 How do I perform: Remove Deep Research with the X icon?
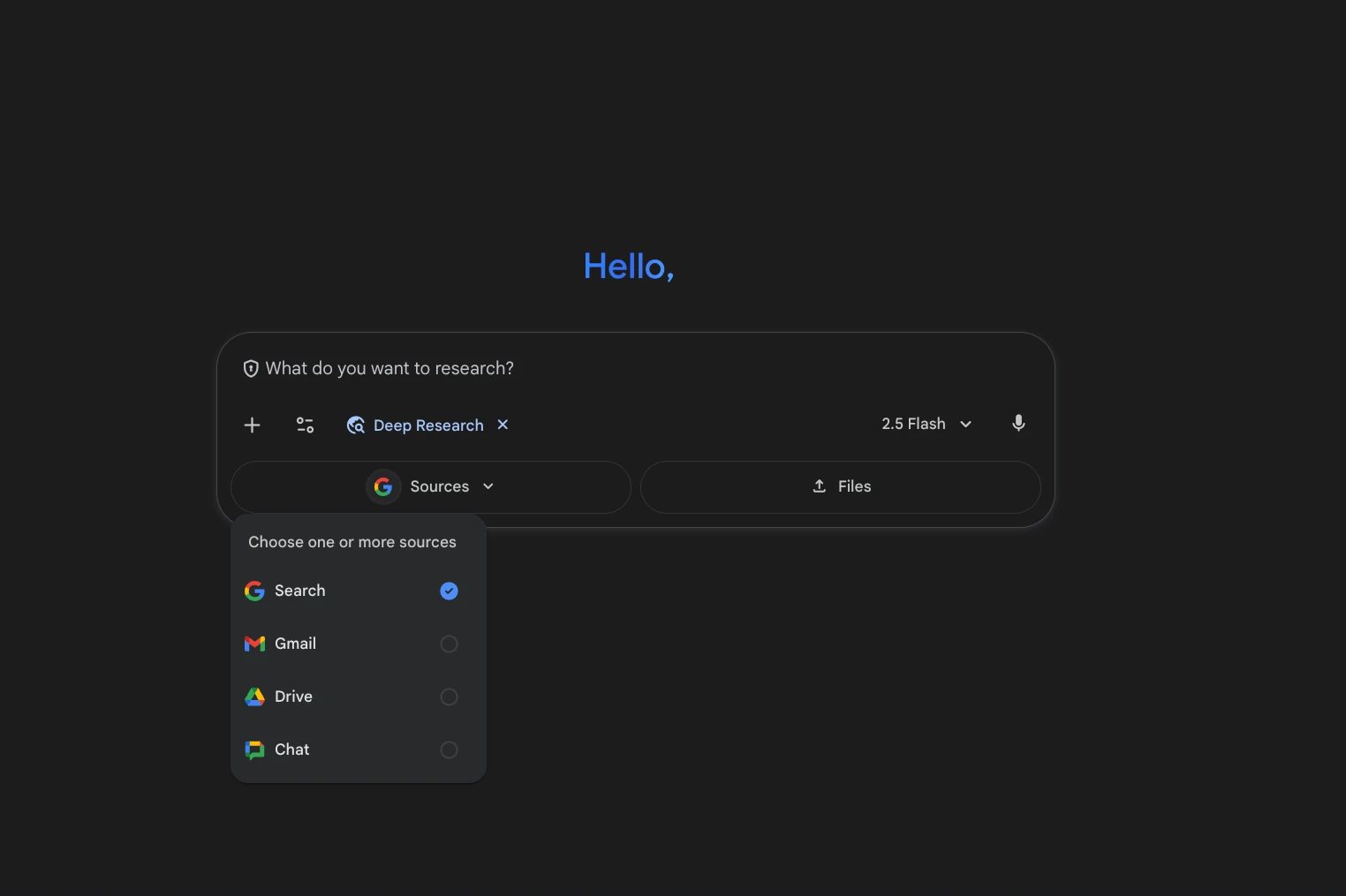click(x=503, y=425)
